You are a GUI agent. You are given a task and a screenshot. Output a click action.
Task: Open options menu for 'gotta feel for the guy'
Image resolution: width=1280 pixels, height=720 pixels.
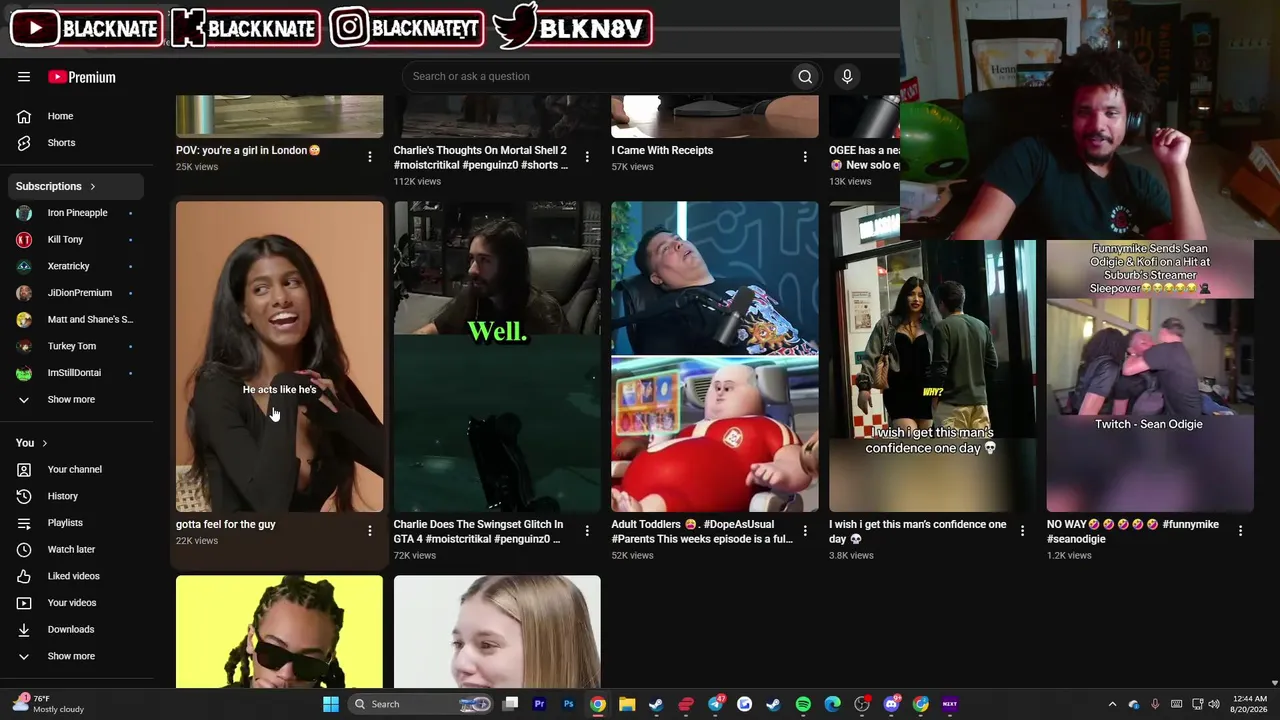point(370,531)
